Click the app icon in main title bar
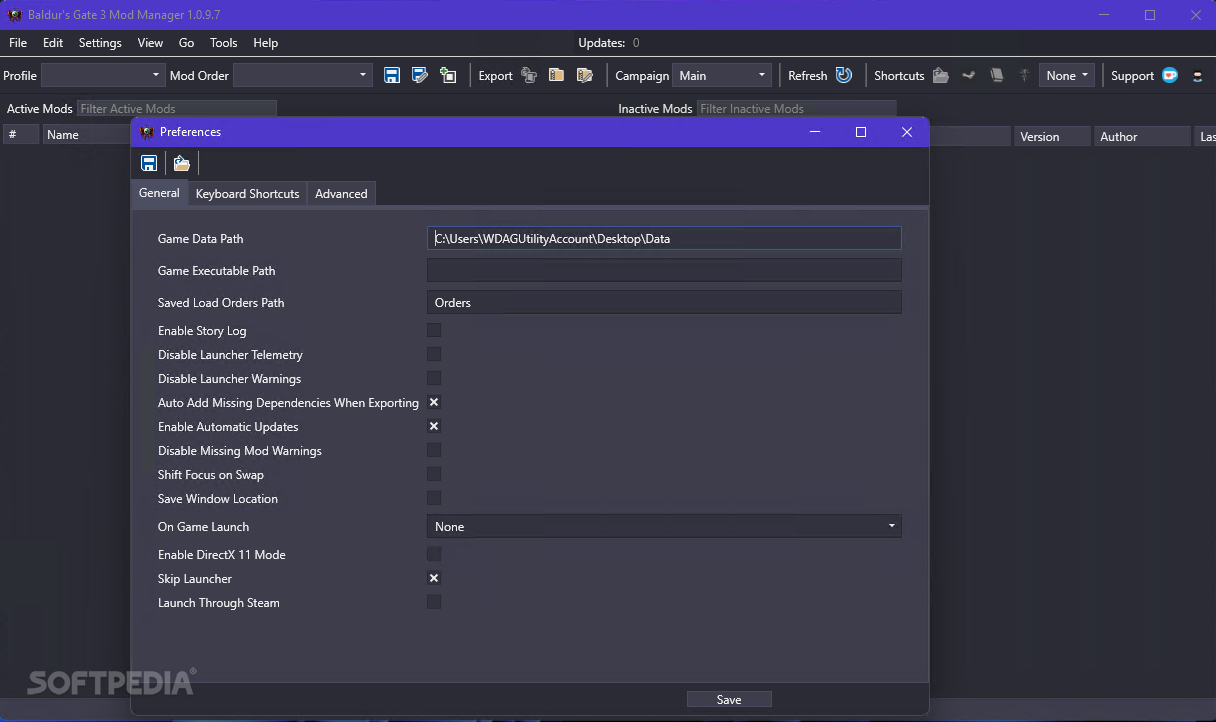 click(15, 15)
